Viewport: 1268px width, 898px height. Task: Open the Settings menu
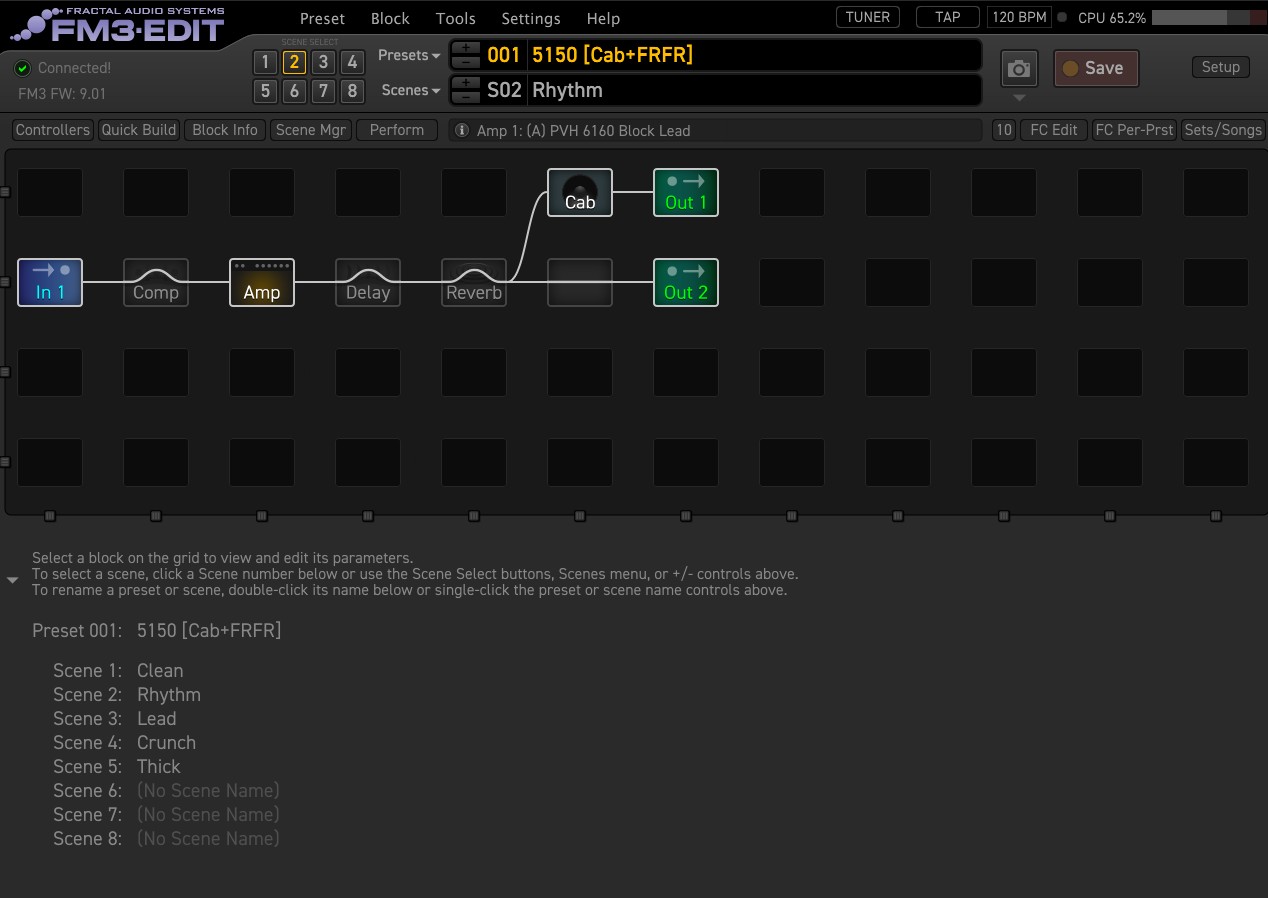[531, 18]
